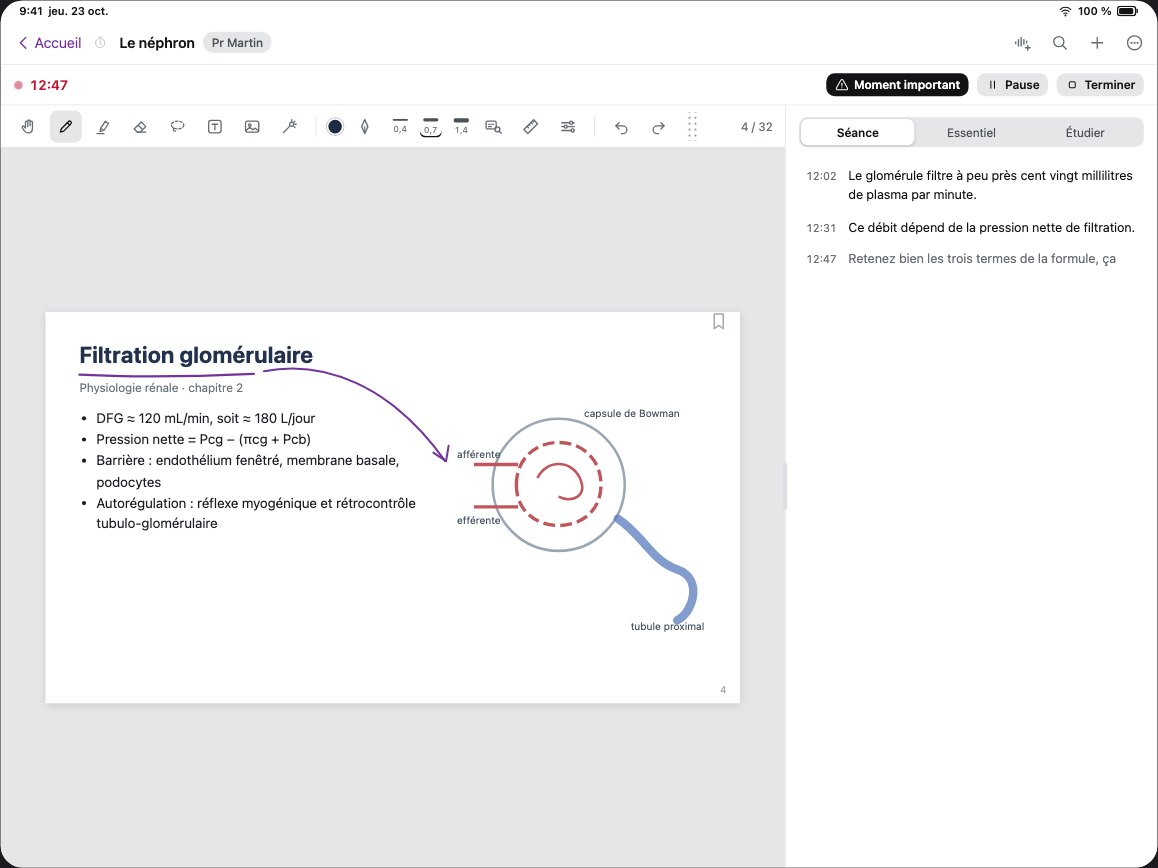Check the Wi-Fi status icon
This screenshot has height=868, width=1158.
[1065, 11]
